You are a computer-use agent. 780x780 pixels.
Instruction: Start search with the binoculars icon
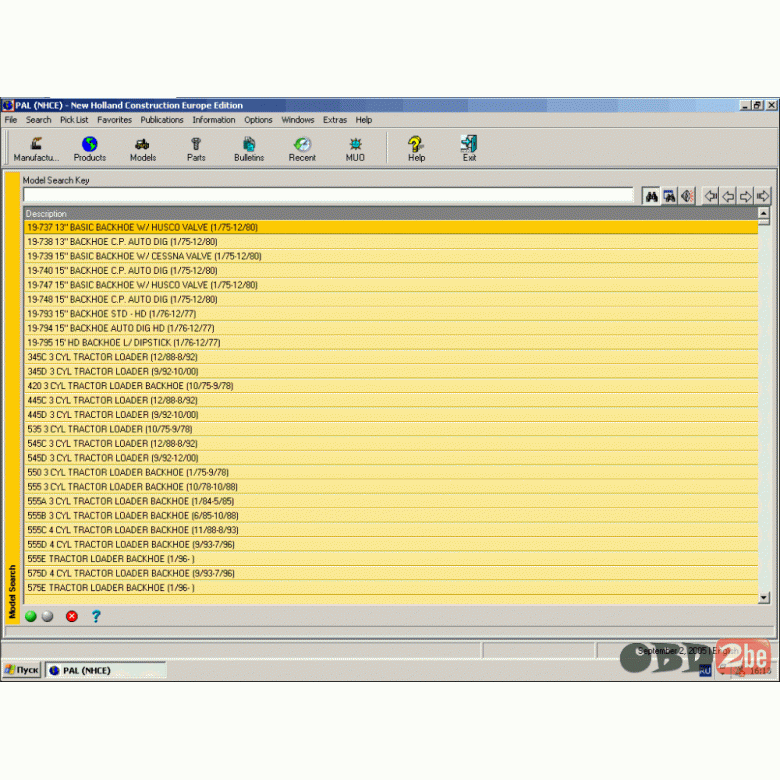(x=652, y=196)
